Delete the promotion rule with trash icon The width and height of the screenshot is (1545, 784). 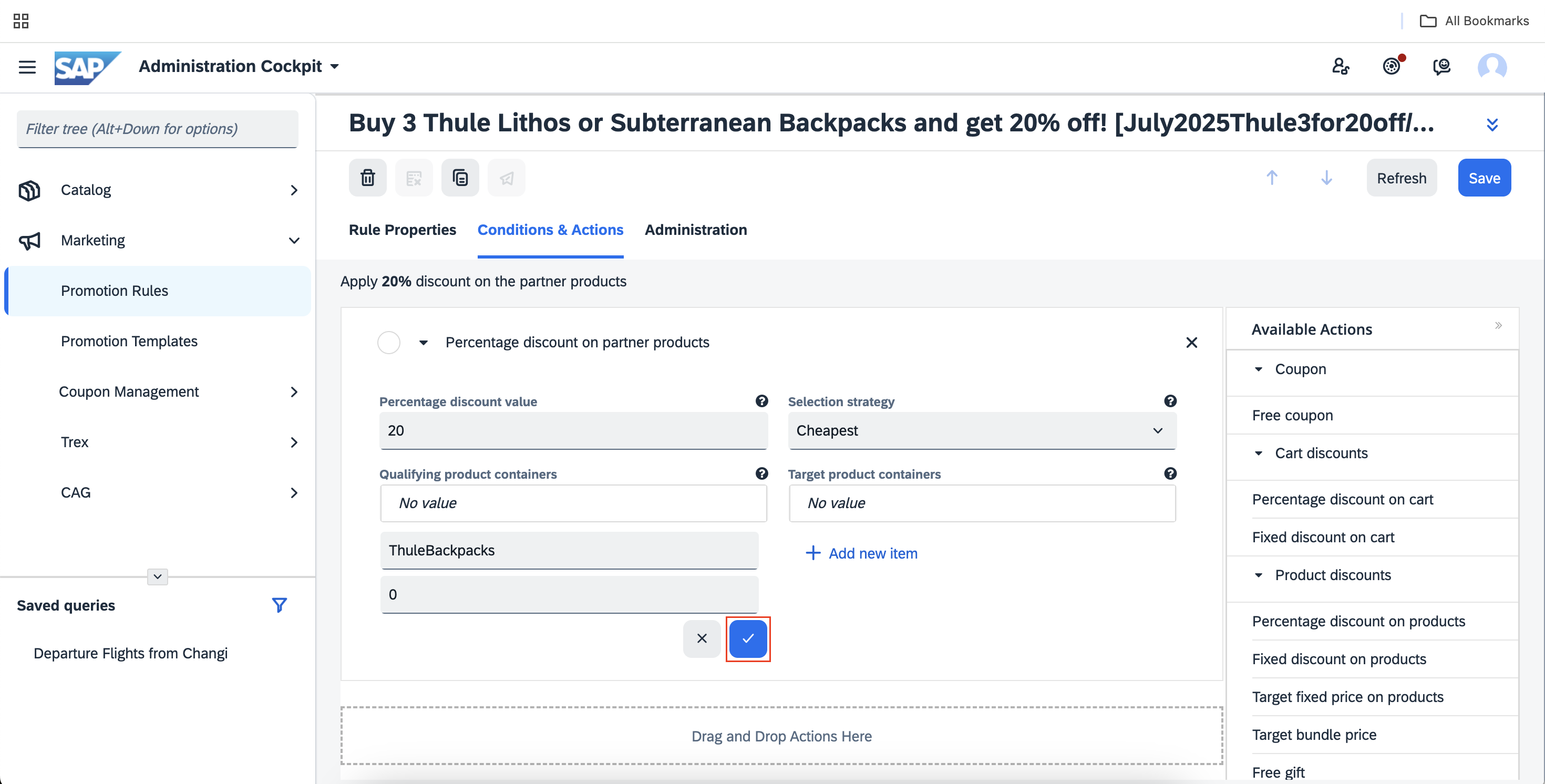tap(368, 178)
